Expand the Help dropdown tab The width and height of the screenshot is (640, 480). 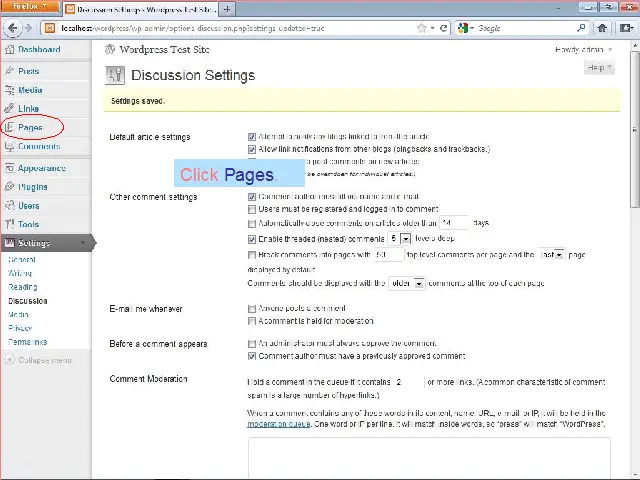coord(599,67)
